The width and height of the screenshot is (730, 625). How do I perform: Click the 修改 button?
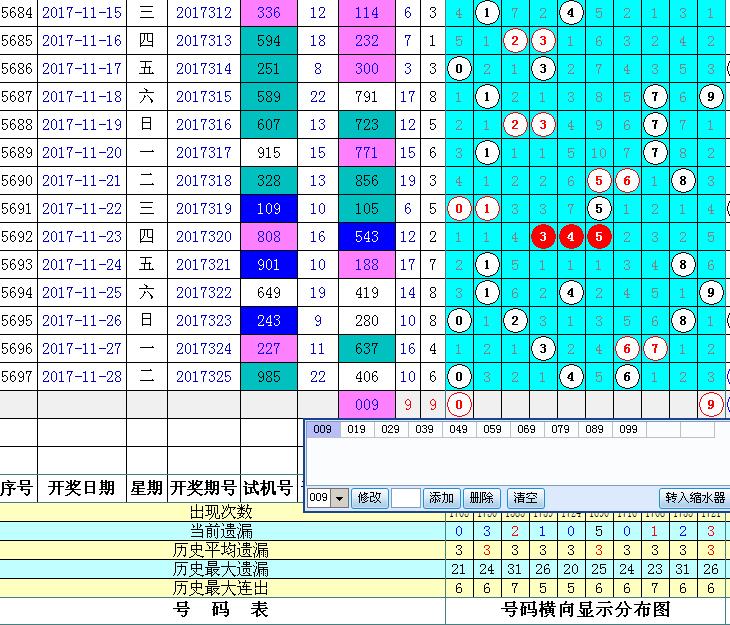370,498
